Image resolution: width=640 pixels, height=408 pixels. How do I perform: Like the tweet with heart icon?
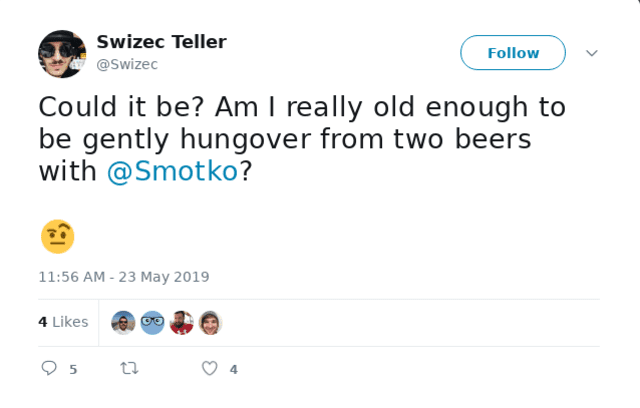[209, 369]
